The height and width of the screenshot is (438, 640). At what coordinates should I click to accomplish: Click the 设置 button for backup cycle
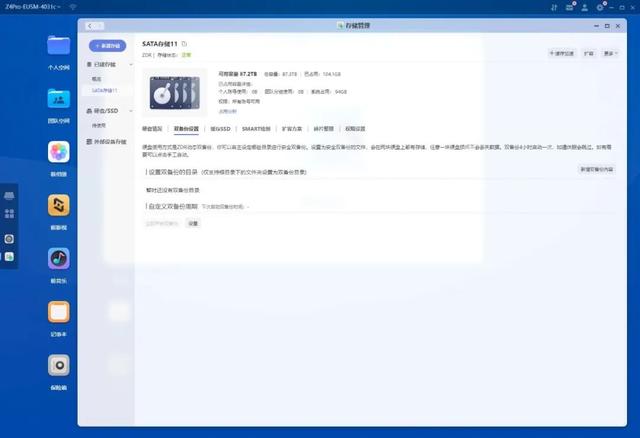coord(193,223)
